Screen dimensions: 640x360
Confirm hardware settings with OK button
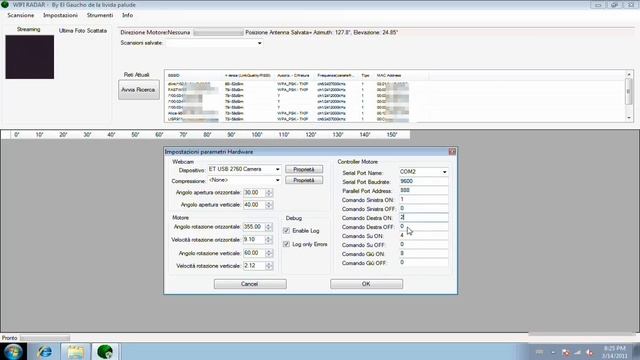click(366, 284)
